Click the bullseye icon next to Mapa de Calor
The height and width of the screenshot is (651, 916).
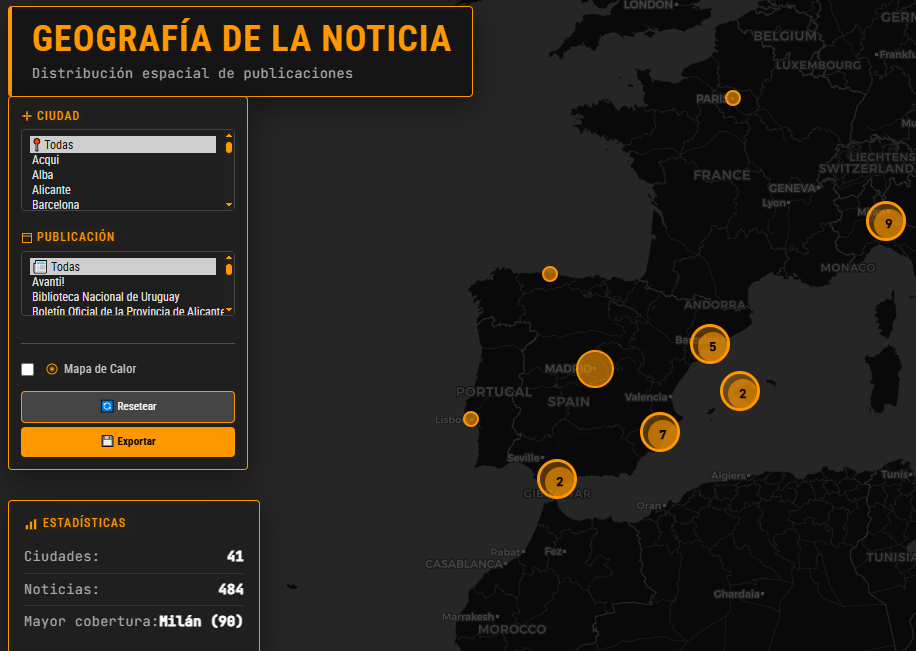pyautogui.click(x=51, y=369)
